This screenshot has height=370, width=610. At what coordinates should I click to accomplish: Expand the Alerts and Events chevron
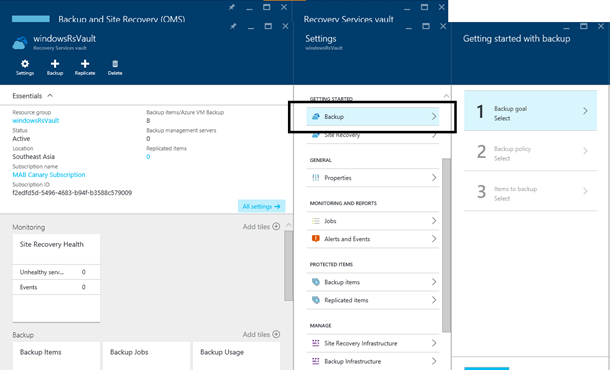click(x=434, y=239)
